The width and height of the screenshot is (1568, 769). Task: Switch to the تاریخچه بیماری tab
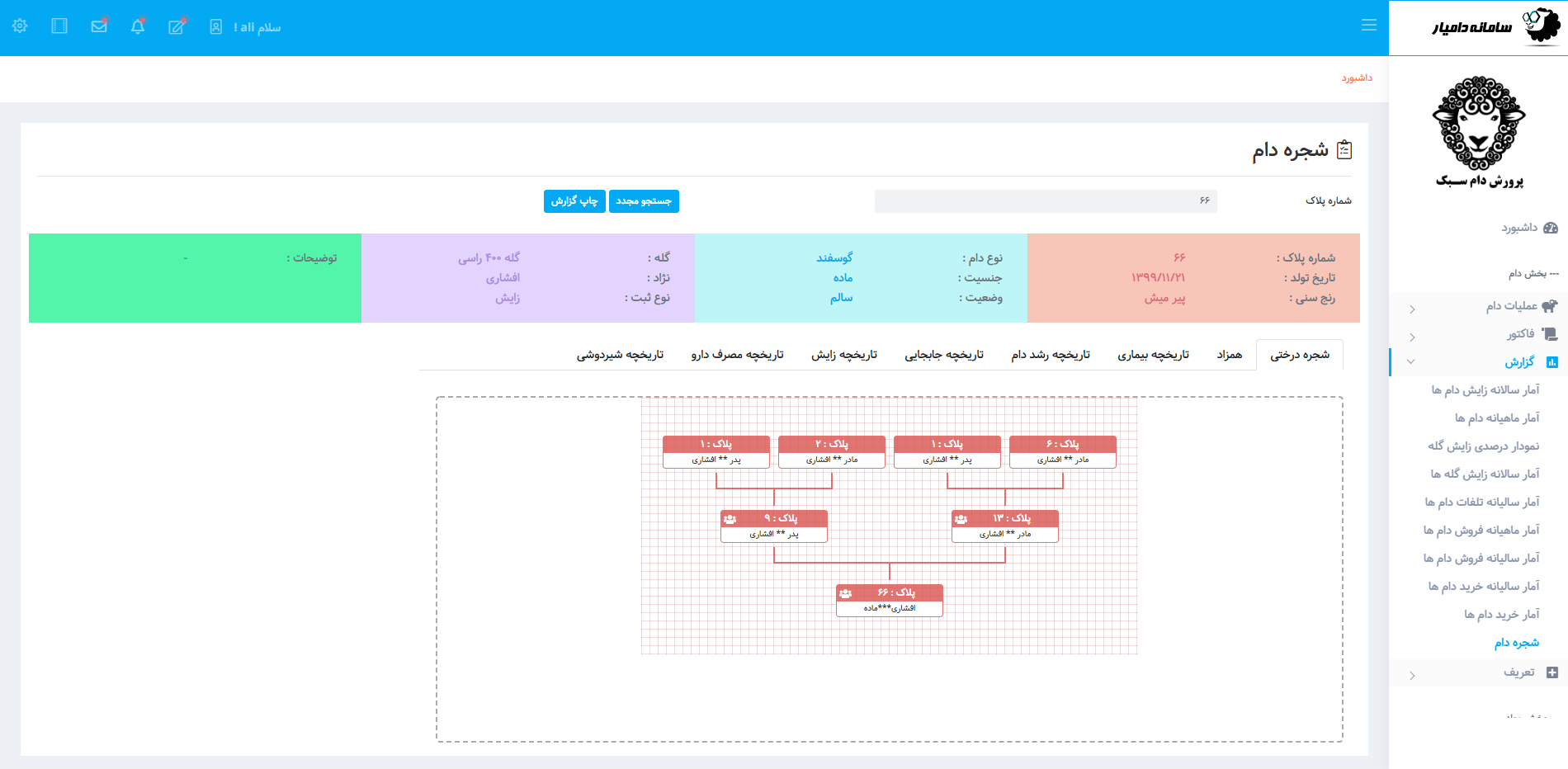tap(1153, 355)
